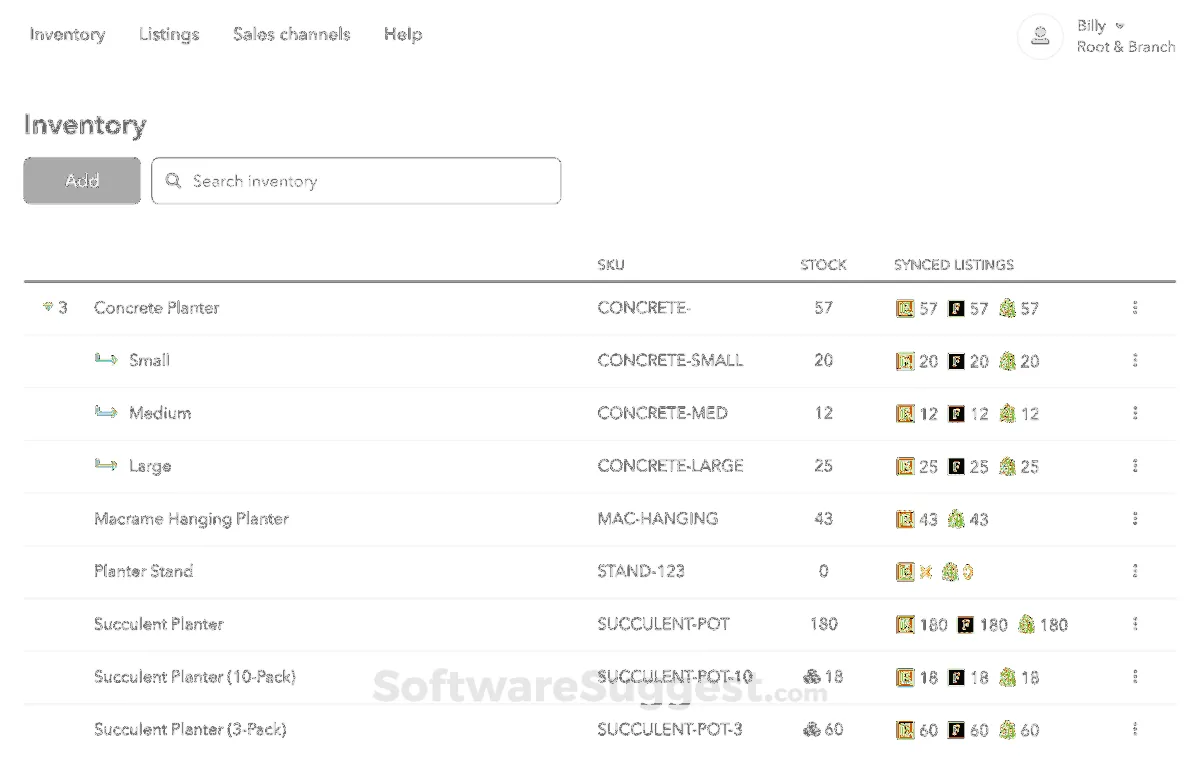Open more options for the CONCRETE-LARGE variant
This screenshot has width=1200, height=768.
pos(1135,466)
